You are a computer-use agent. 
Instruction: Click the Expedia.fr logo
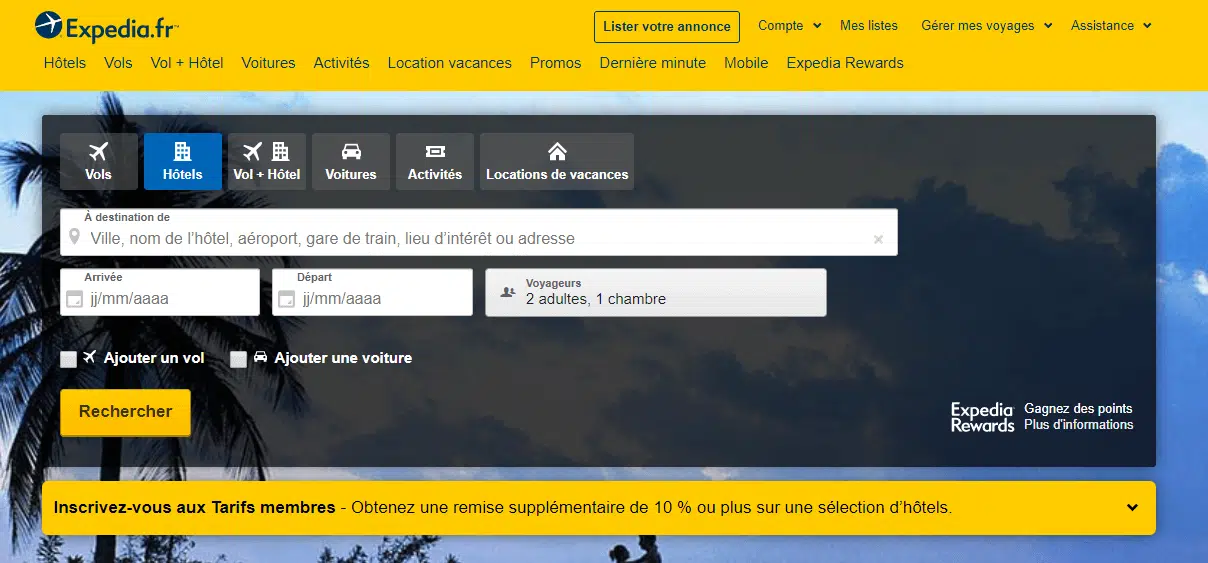107,26
